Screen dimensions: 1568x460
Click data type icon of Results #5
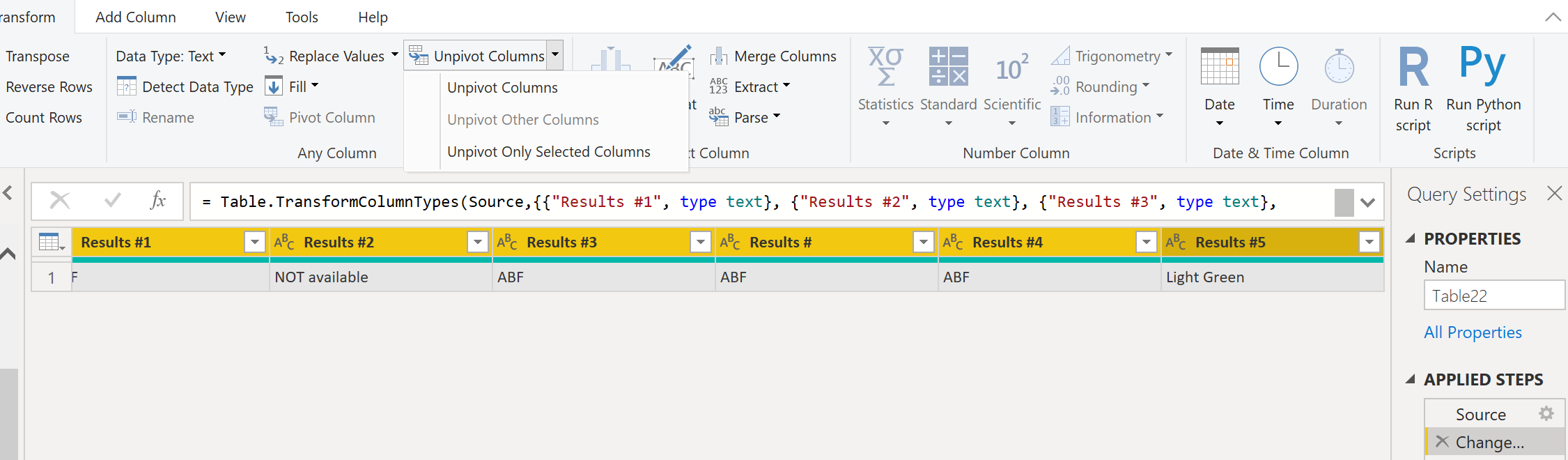click(x=1176, y=242)
